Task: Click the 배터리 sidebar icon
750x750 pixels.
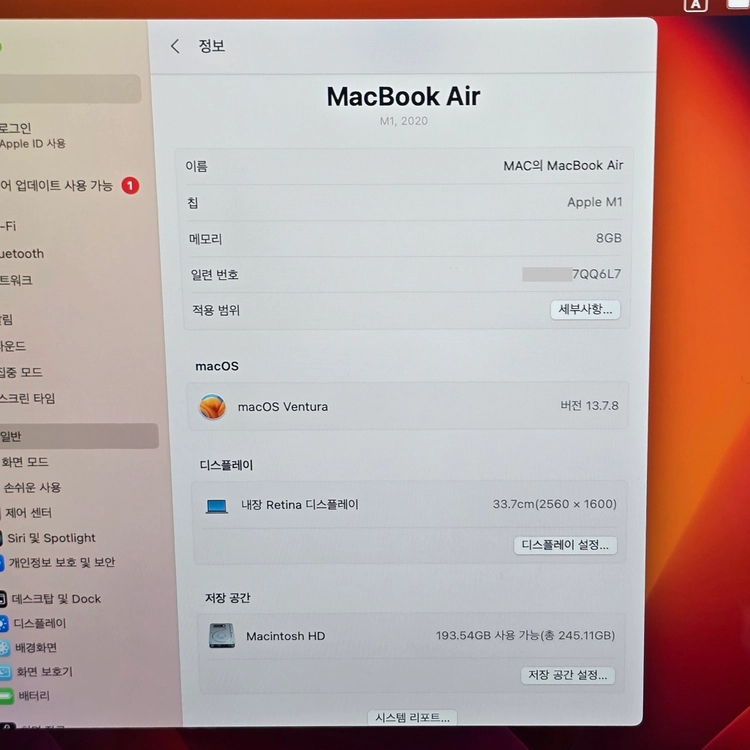Action: click(x=7, y=696)
